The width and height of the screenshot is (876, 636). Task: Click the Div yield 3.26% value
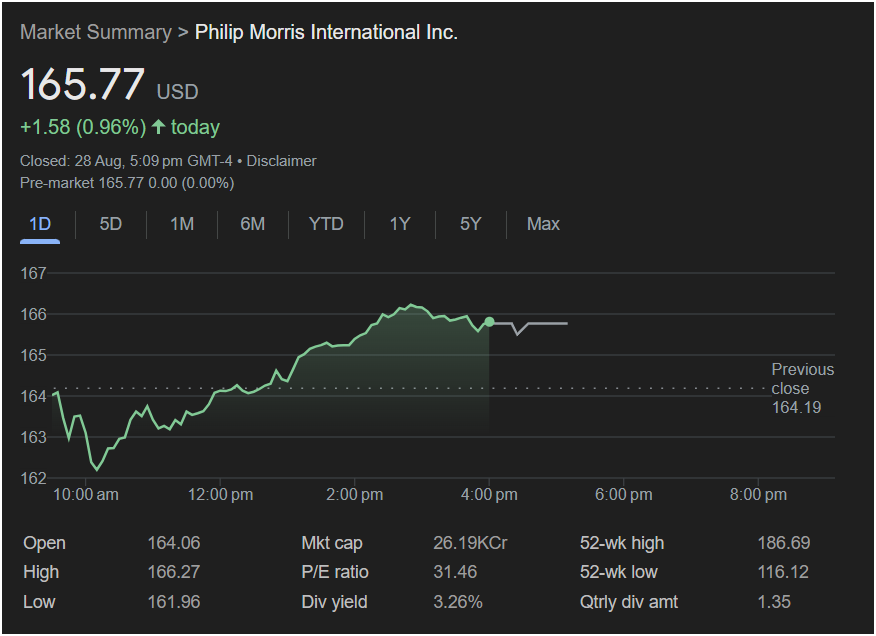click(x=458, y=602)
